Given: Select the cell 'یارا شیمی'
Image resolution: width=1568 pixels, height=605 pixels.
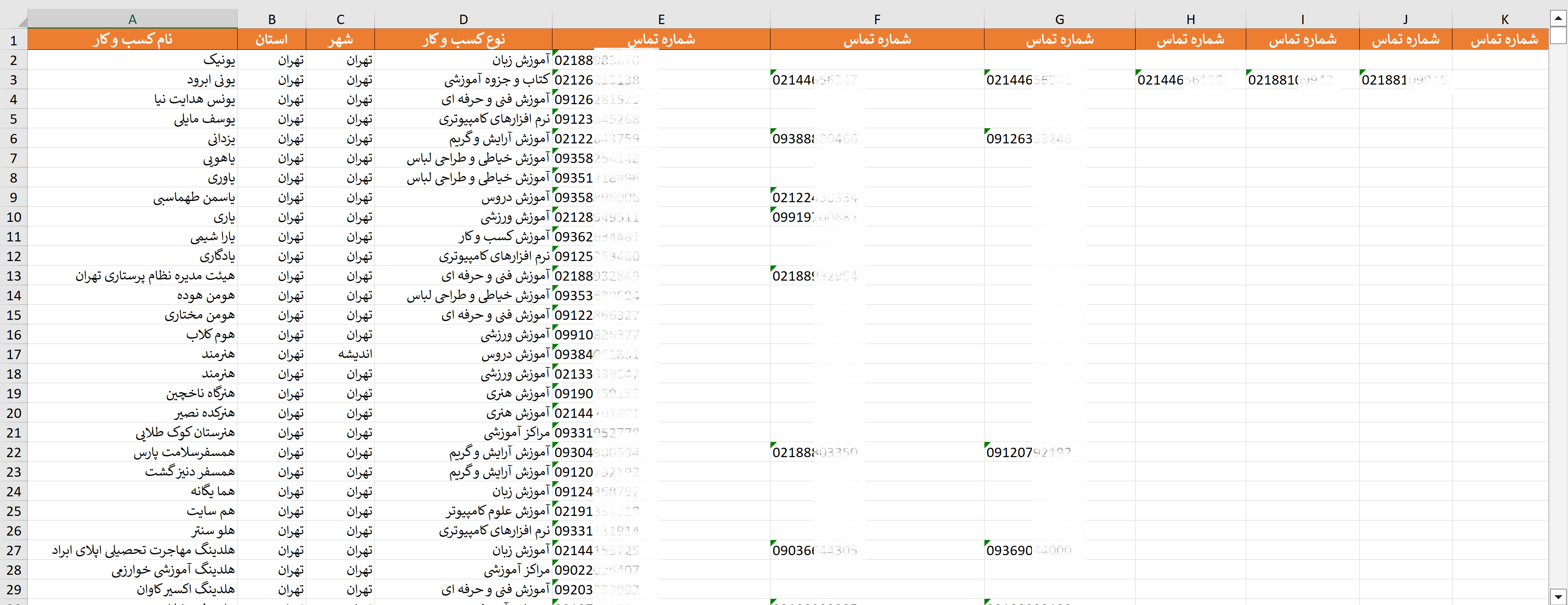Looking at the screenshot, I should click(x=132, y=236).
